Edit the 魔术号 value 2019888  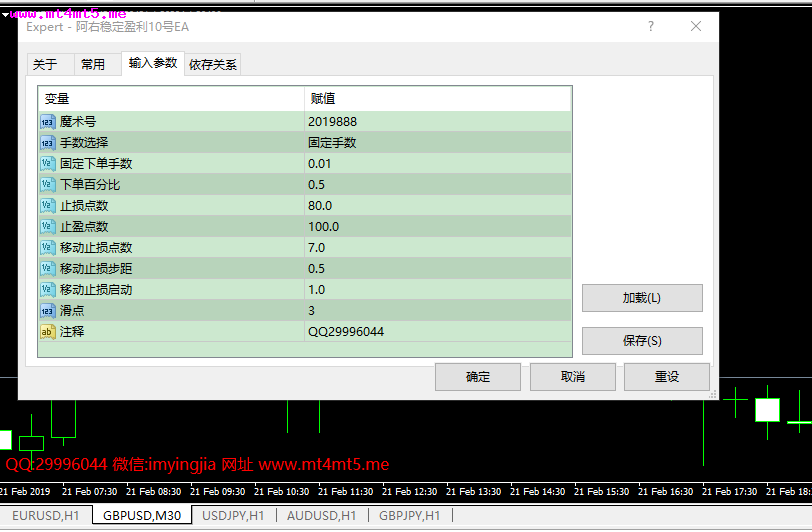point(438,122)
